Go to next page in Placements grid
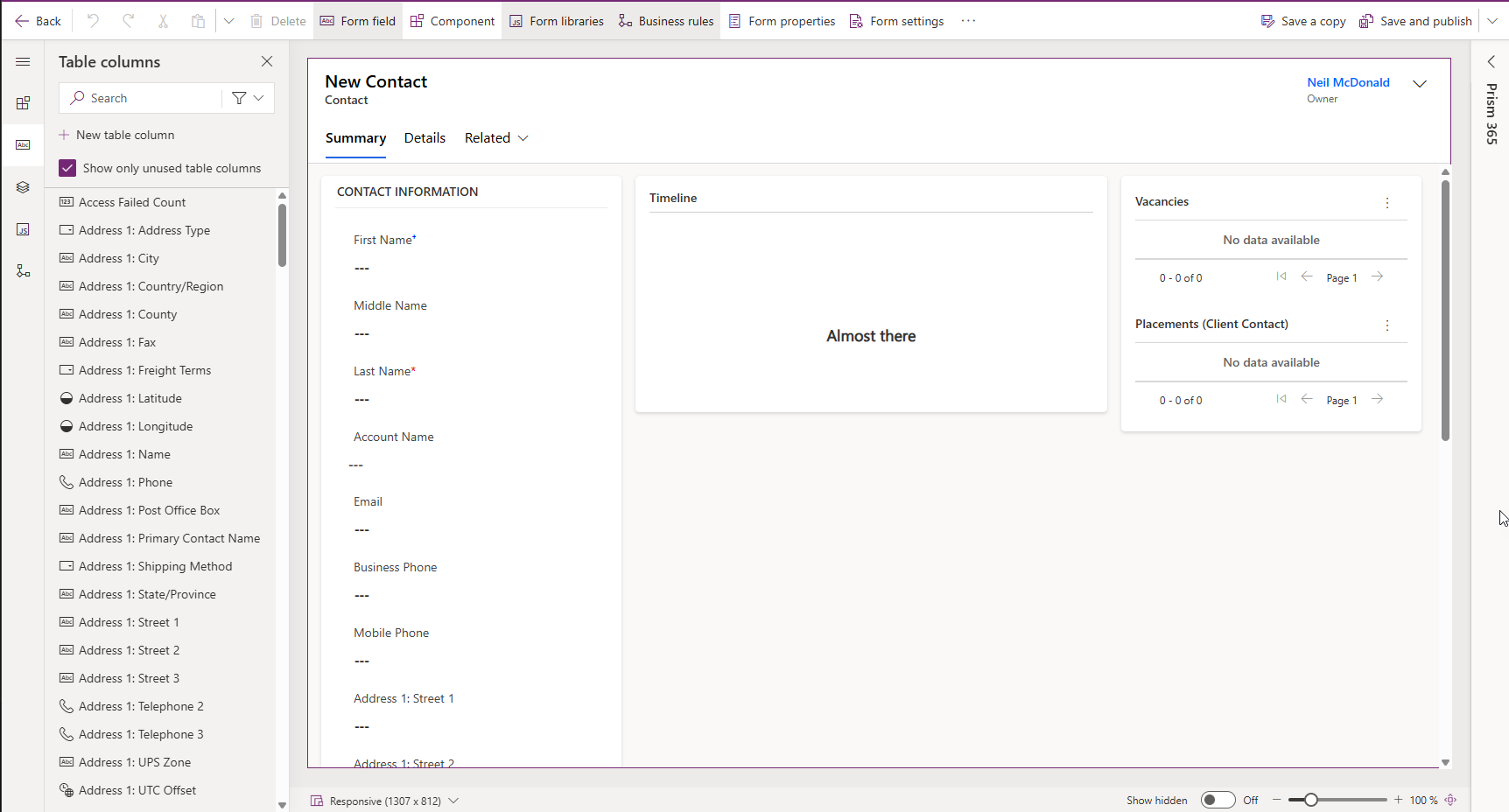 coord(1378,399)
